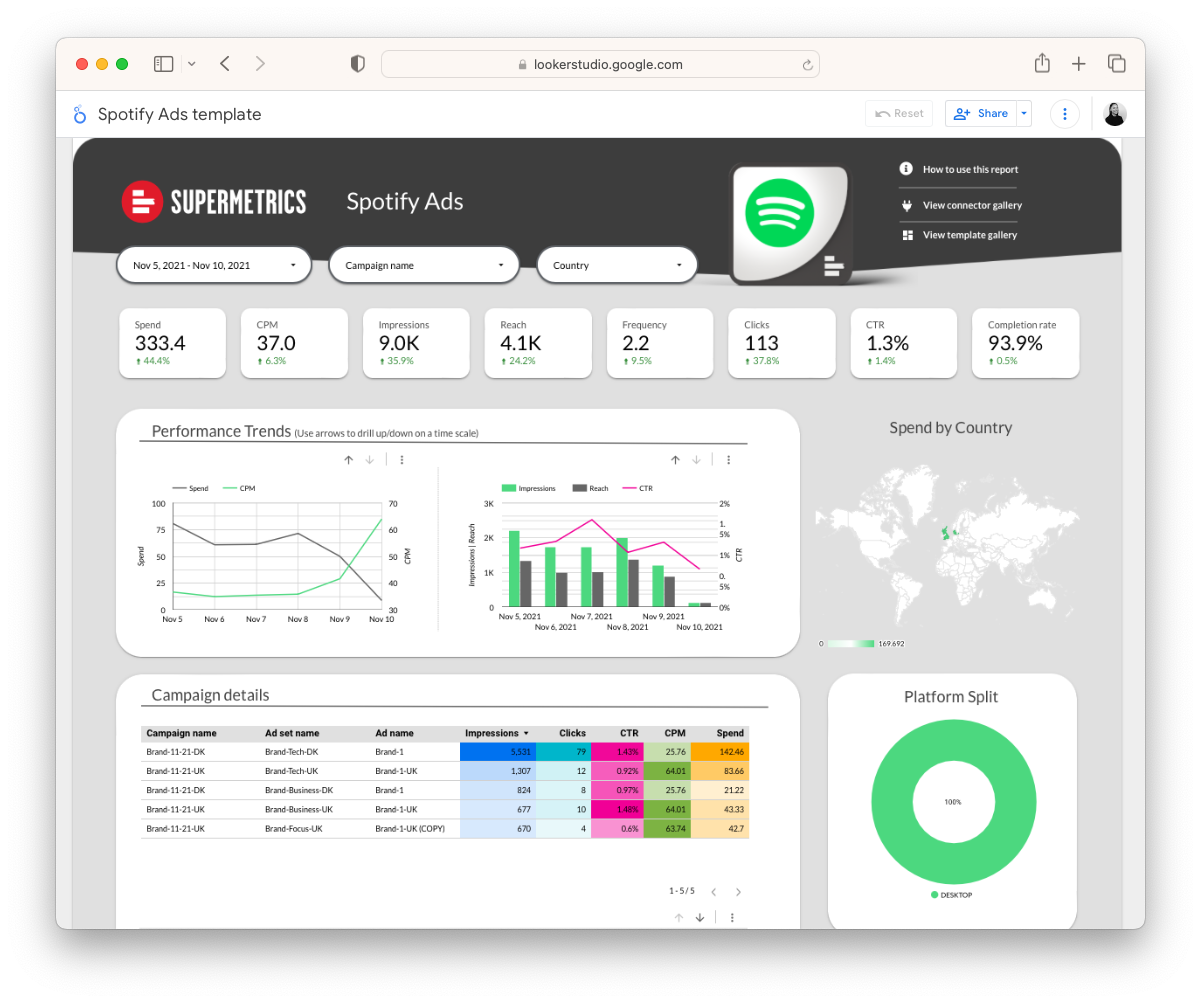Image resolution: width=1201 pixels, height=1003 pixels.
Task: Open the date range dropdown
Action: coord(214,266)
